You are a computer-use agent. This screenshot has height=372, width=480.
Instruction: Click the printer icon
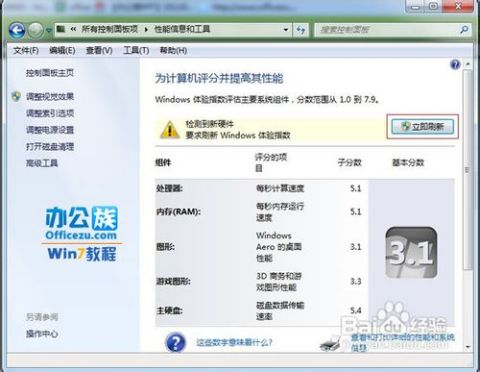[x=330, y=343]
